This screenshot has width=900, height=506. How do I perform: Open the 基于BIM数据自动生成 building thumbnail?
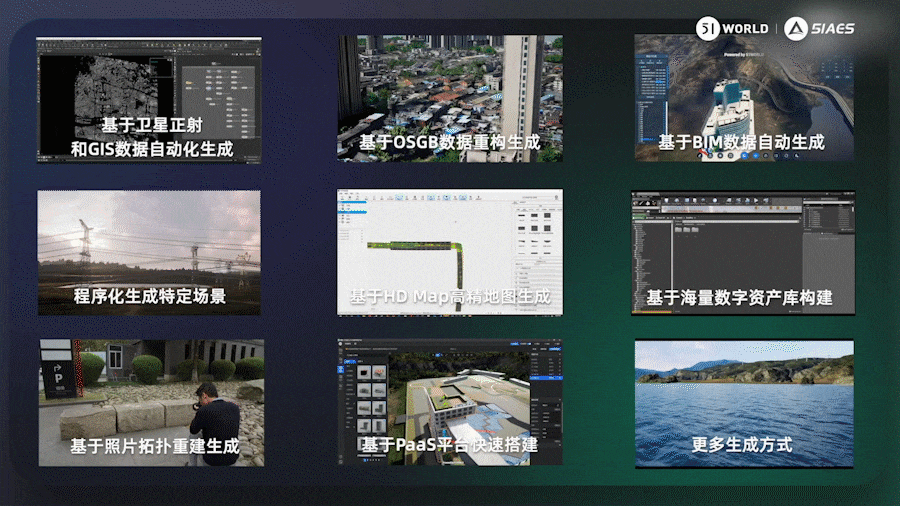coord(744,98)
